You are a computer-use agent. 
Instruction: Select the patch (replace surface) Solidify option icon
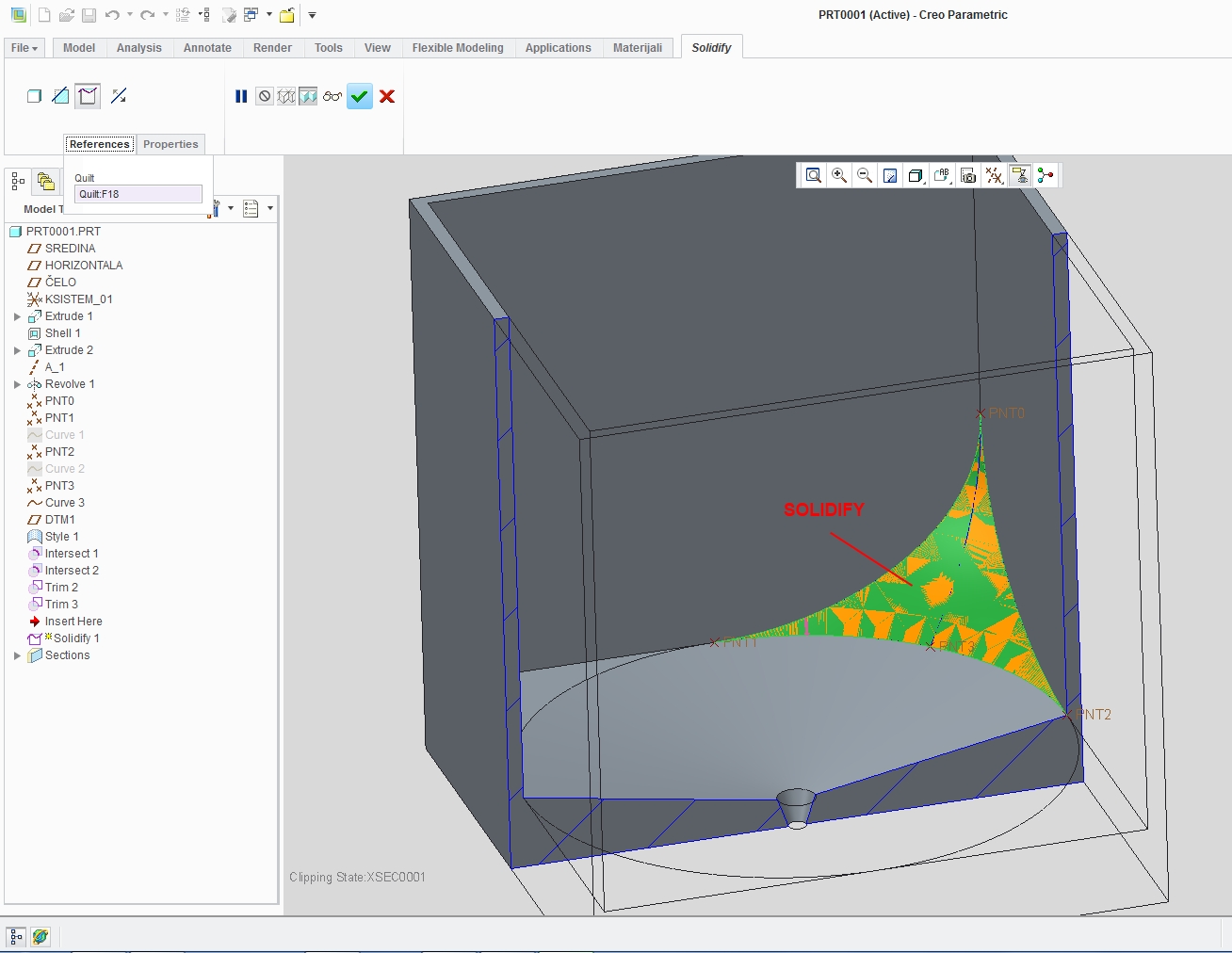click(88, 95)
